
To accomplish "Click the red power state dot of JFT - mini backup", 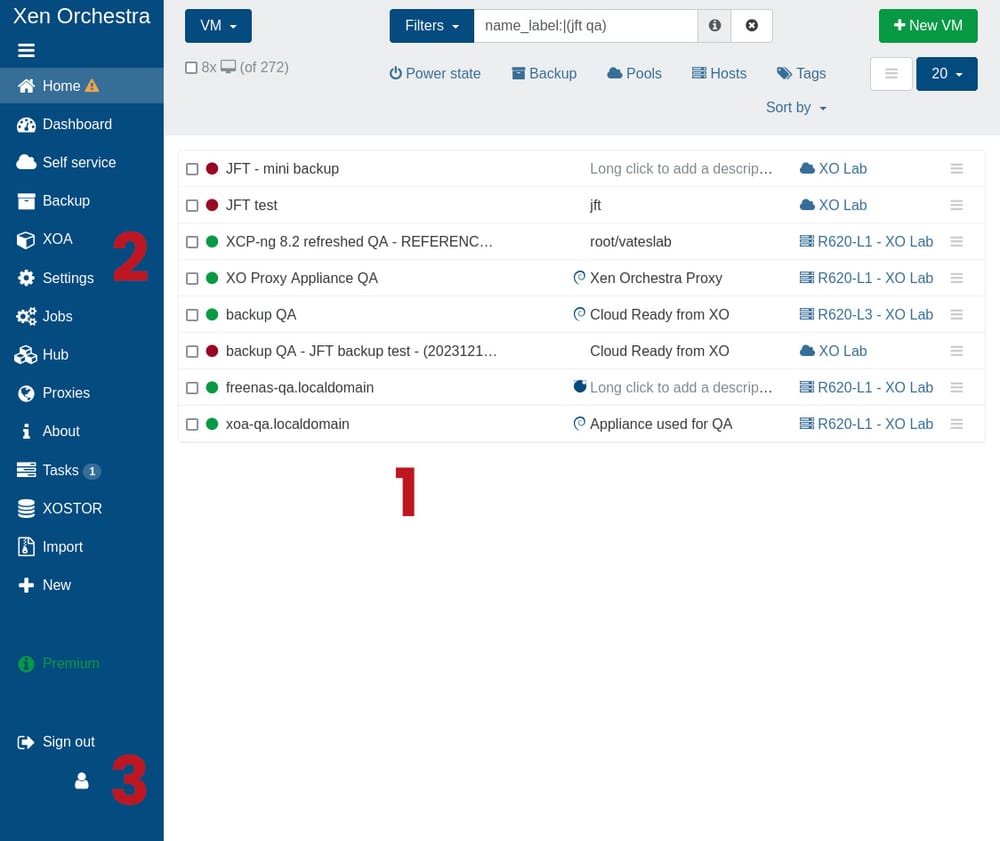I will coord(212,169).
